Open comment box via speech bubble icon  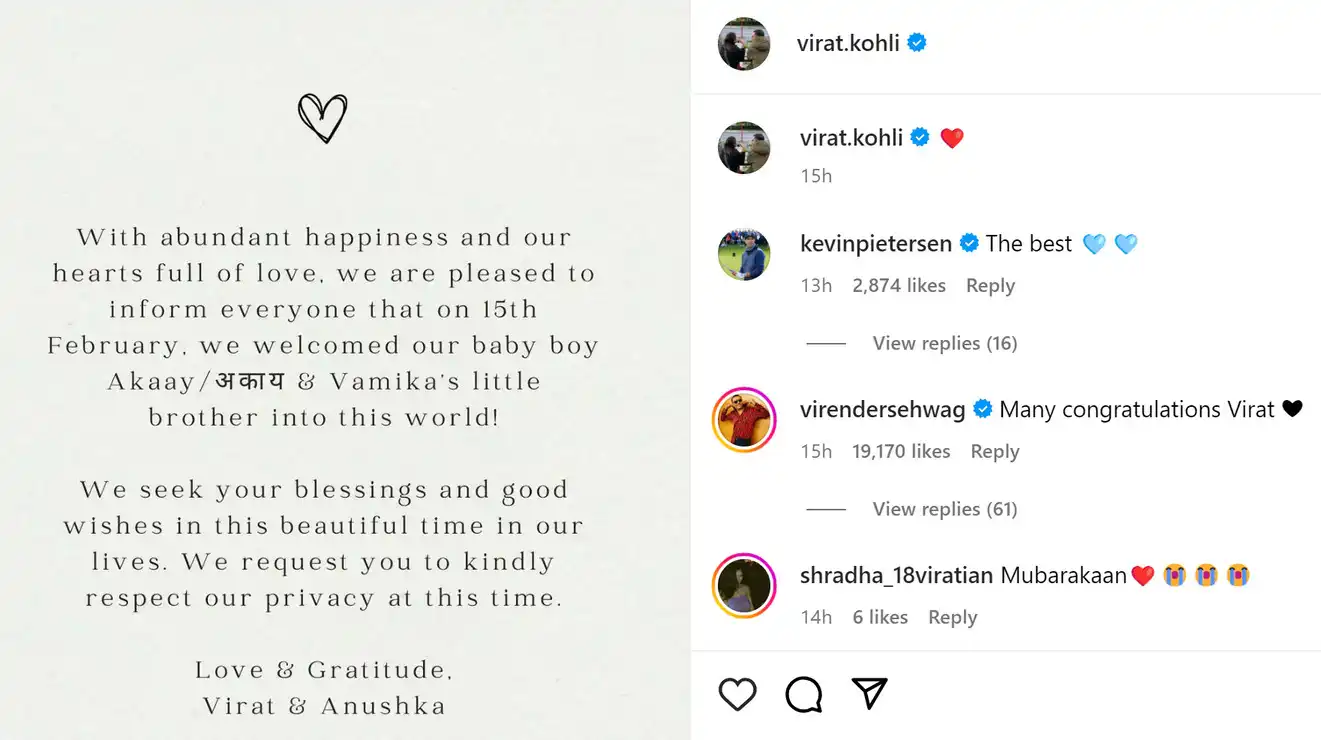pos(803,694)
